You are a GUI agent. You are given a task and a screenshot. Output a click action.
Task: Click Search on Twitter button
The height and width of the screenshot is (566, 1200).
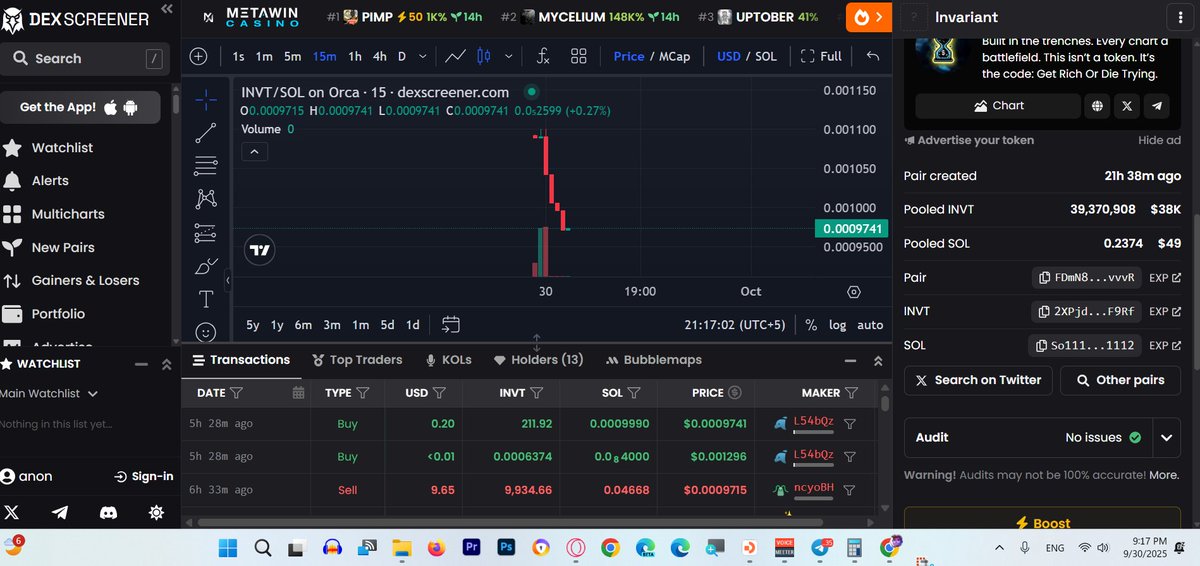(978, 380)
